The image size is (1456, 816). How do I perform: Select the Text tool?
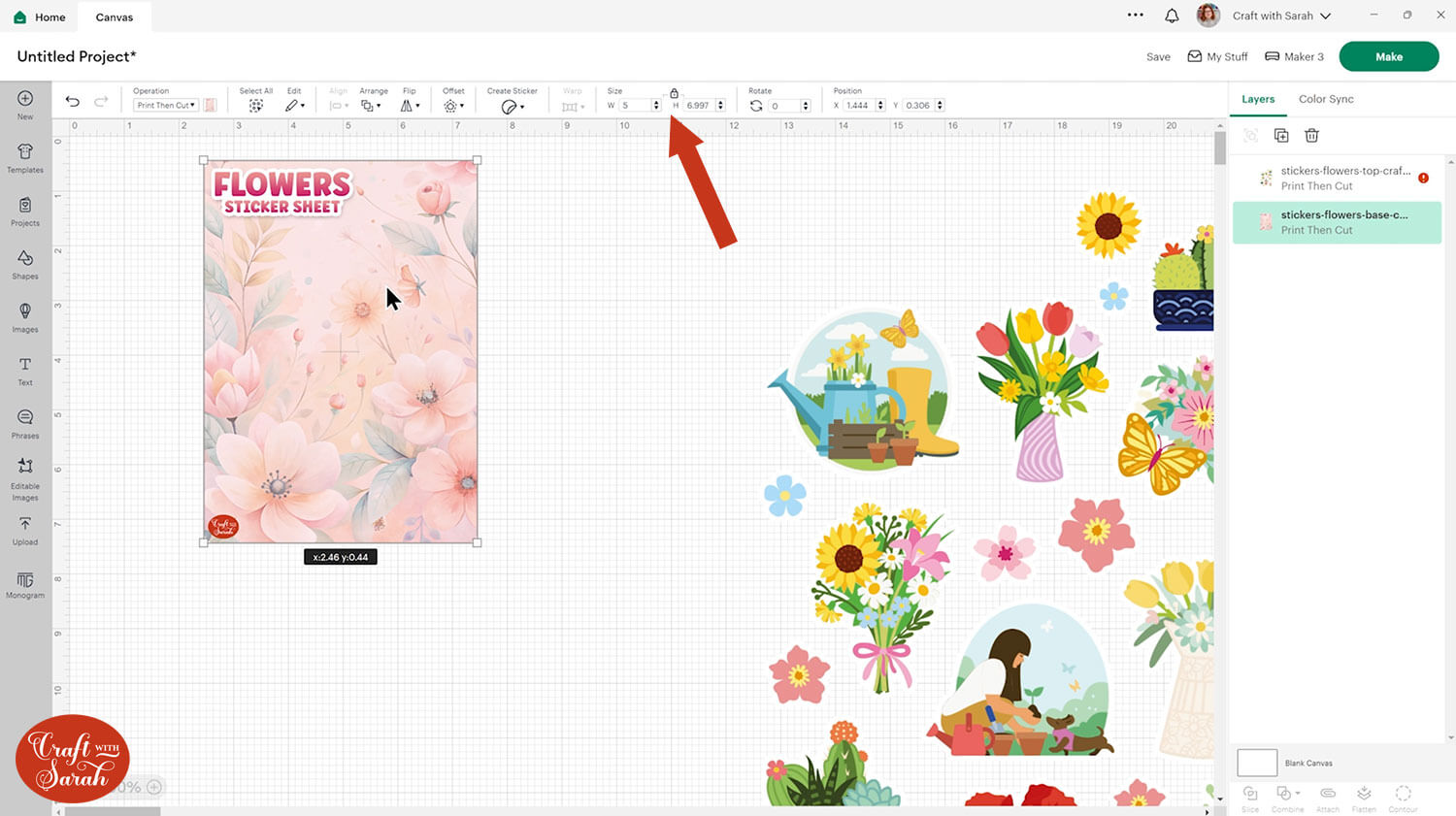(x=25, y=370)
